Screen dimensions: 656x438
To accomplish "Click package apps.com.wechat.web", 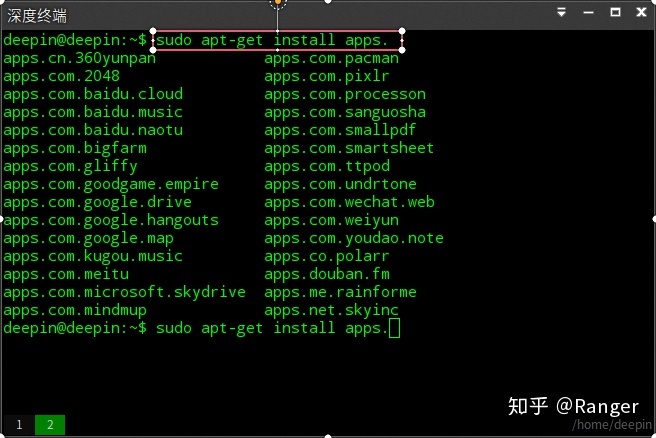I will pos(349,202).
